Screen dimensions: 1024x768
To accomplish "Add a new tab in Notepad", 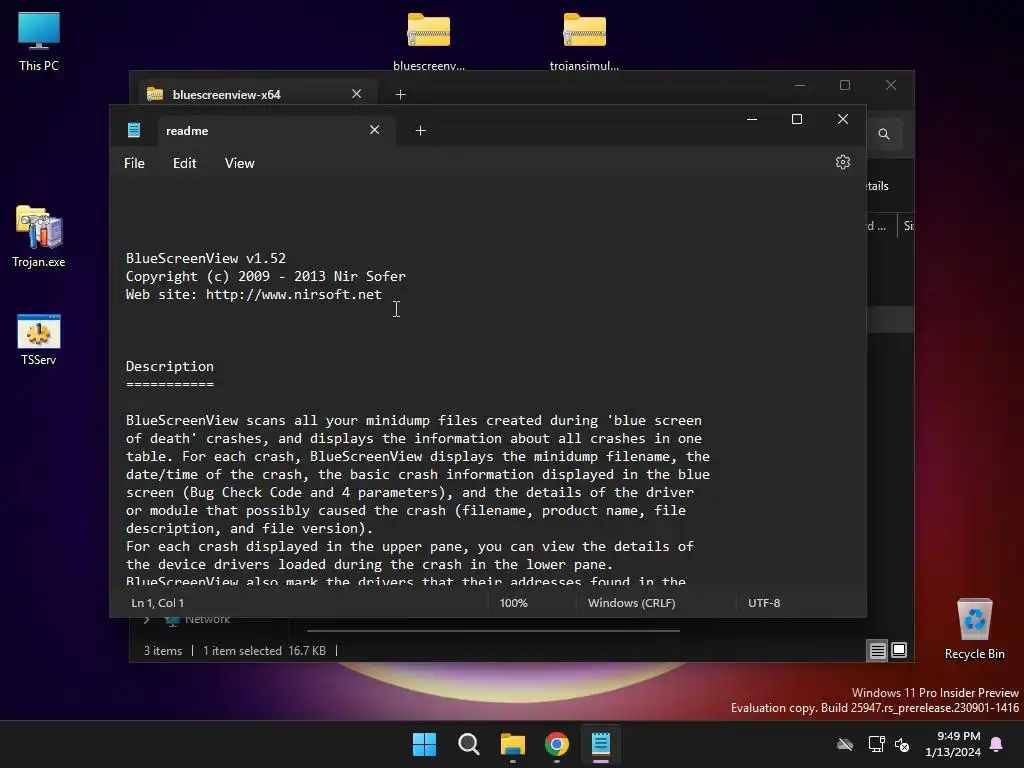I will pos(421,131).
